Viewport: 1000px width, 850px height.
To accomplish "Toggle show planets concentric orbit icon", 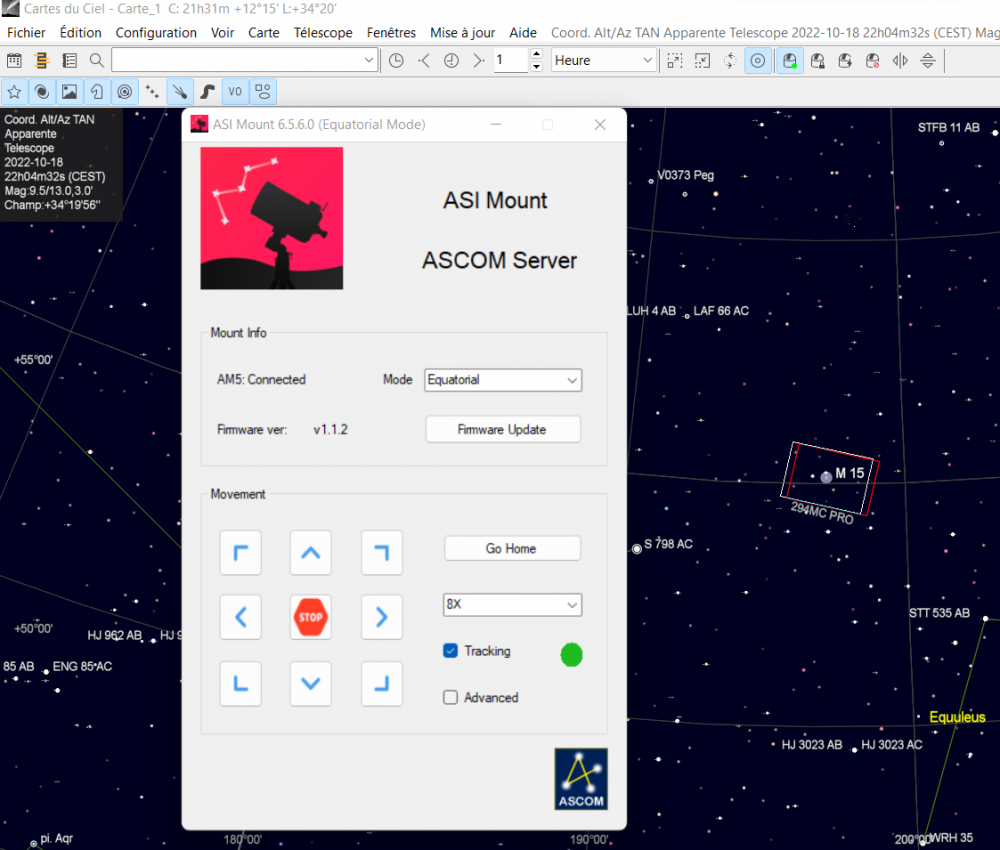I will point(124,92).
